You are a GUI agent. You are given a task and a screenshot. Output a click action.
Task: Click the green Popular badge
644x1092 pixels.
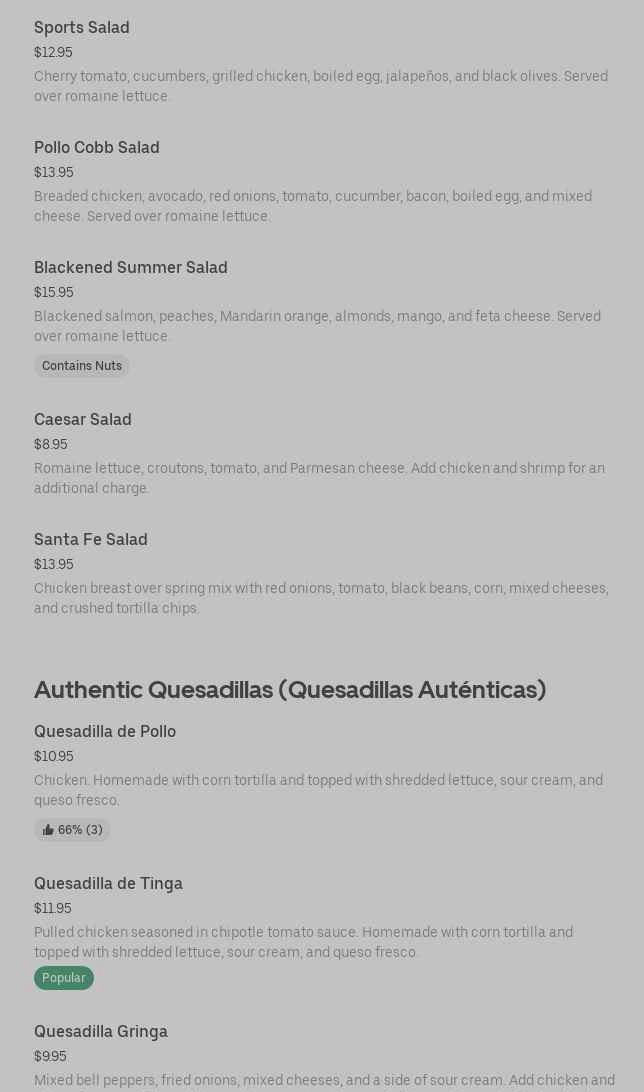pyautogui.click(x=64, y=978)
